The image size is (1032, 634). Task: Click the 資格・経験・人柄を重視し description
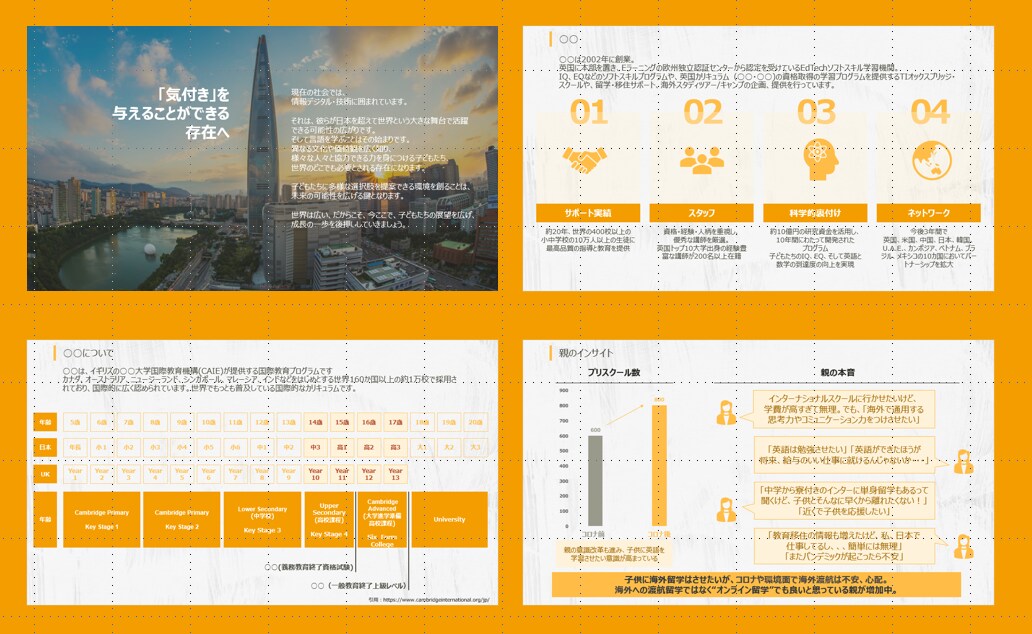pyautogui.click(x=702, y=244)
